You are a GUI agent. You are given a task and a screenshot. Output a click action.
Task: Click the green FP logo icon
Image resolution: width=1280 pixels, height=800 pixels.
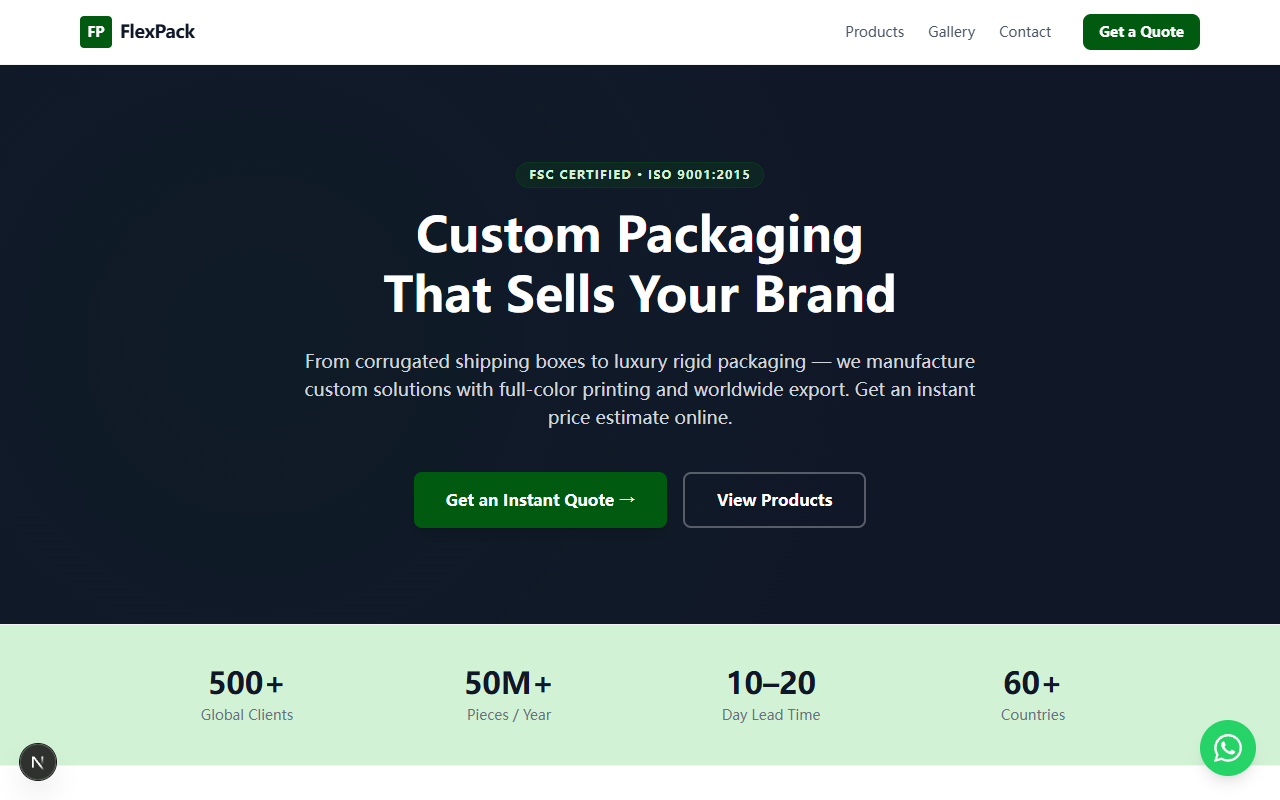click(x=96, y=32)
